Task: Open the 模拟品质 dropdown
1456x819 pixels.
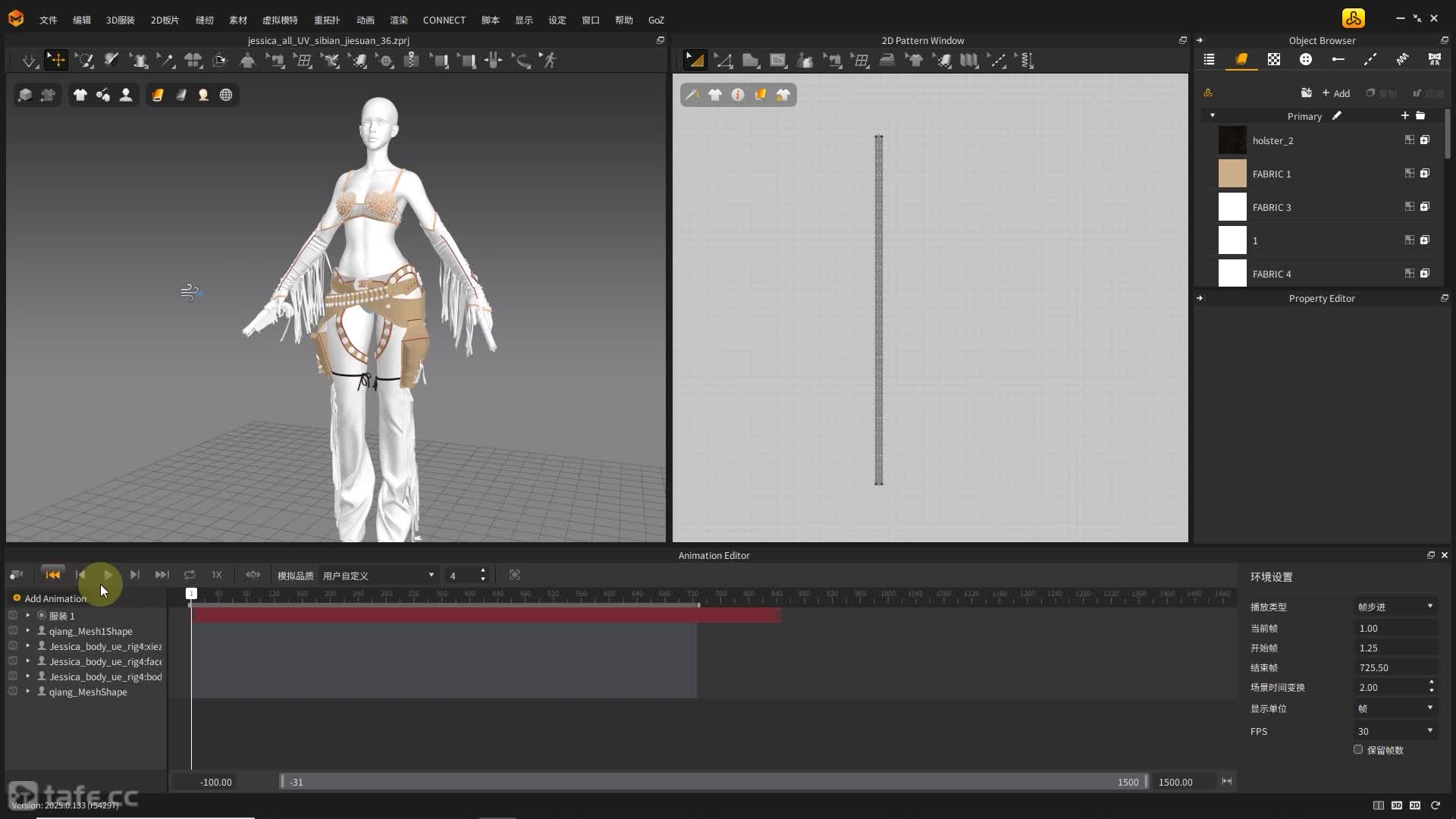Action: [x=378, y=576]
